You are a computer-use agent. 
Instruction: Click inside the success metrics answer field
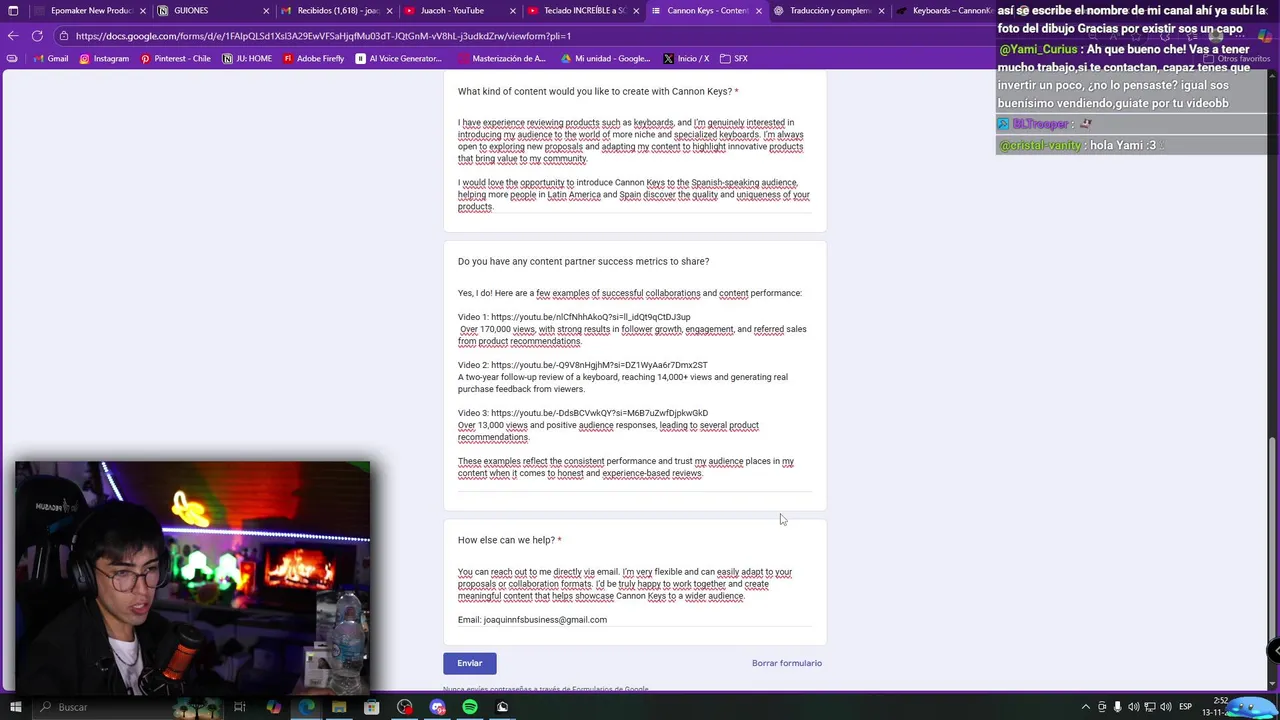click(635, 389)
